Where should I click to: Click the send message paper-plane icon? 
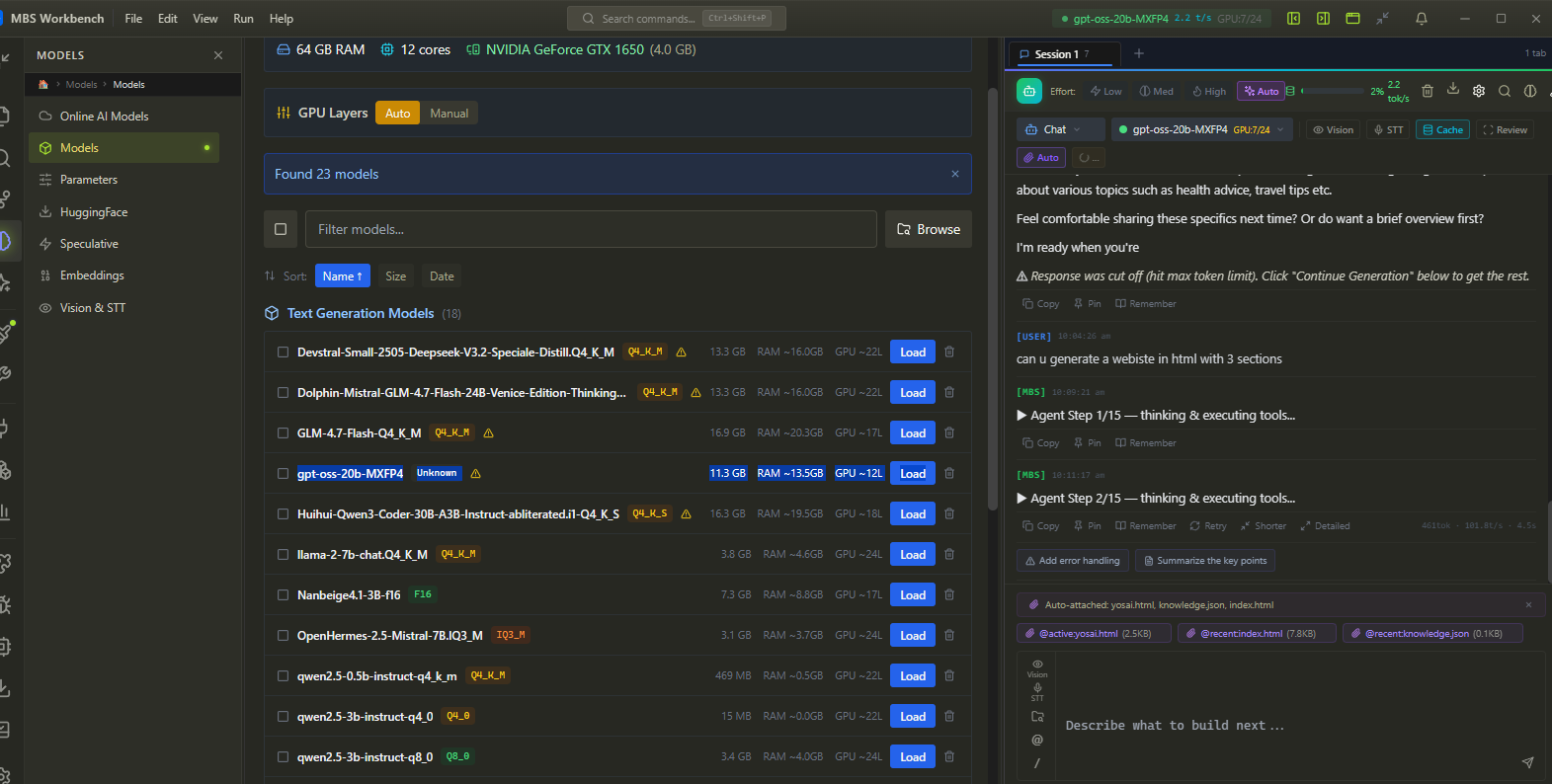pos(1527,762)
